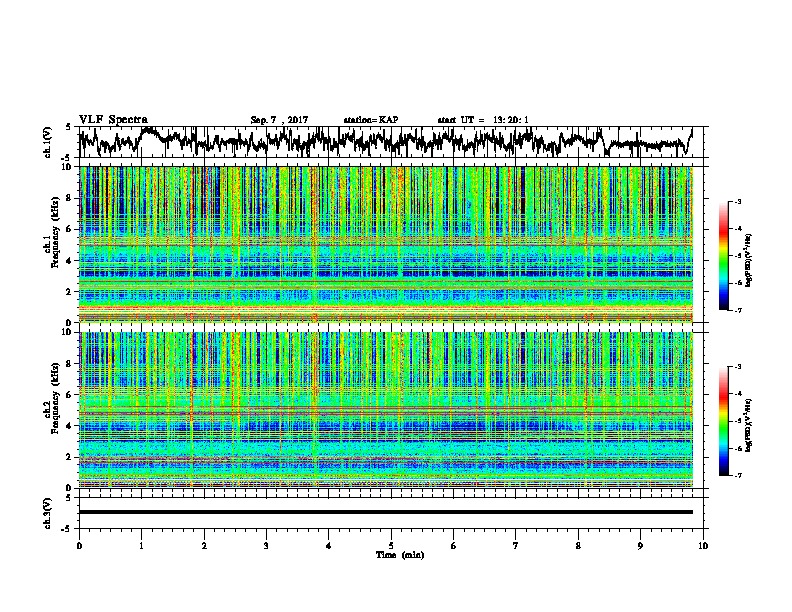Image resolution: width=792 pixels, height=612 pixels.
Task: Click the "-7" value on ch.2 colorbar
Action: [737, 475]
